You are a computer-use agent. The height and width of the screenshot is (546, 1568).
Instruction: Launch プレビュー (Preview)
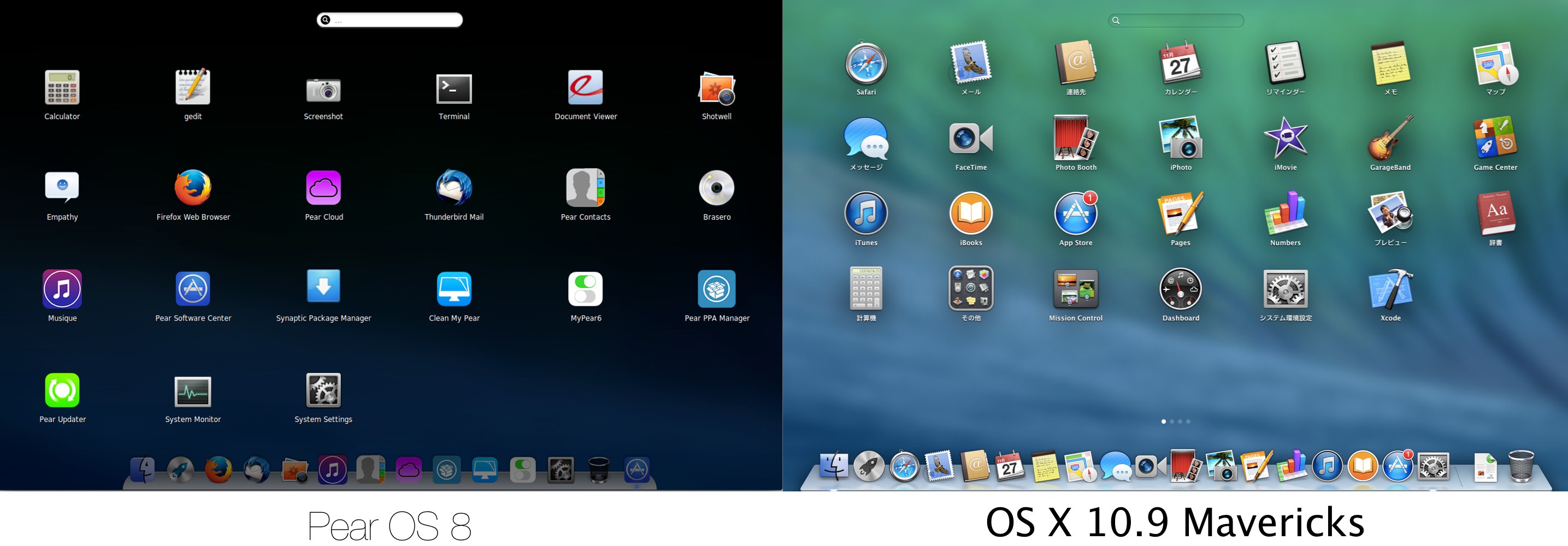[x=1390, y=213]
